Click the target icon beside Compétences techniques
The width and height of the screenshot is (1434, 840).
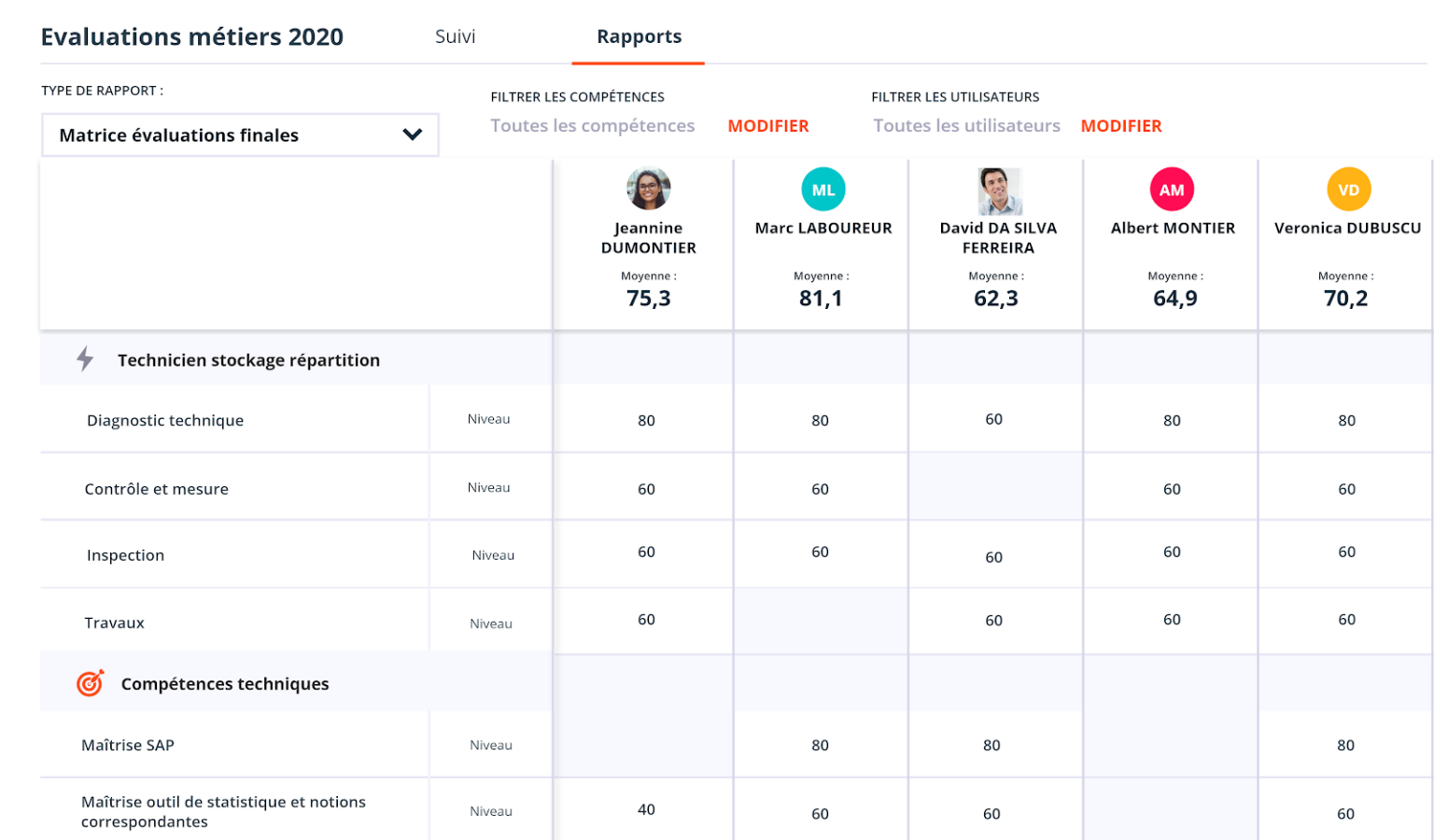90,683
